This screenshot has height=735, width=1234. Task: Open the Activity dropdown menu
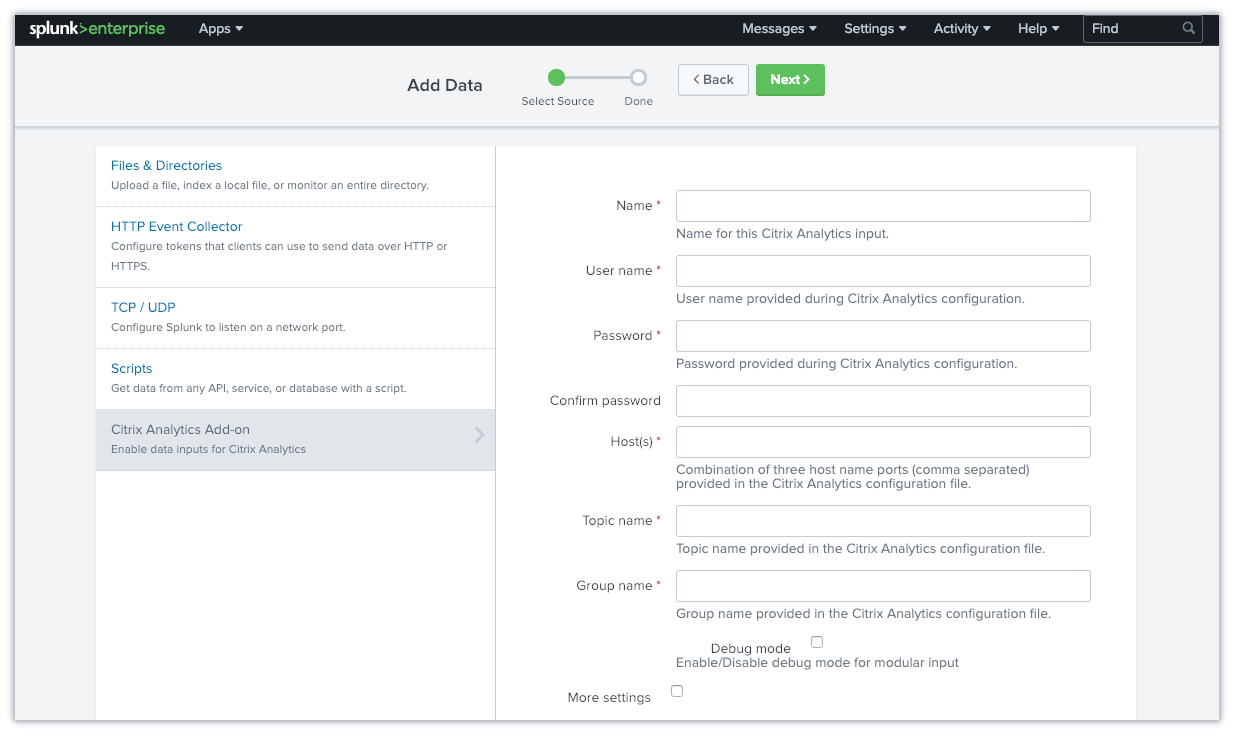click(x=962, y=29)
